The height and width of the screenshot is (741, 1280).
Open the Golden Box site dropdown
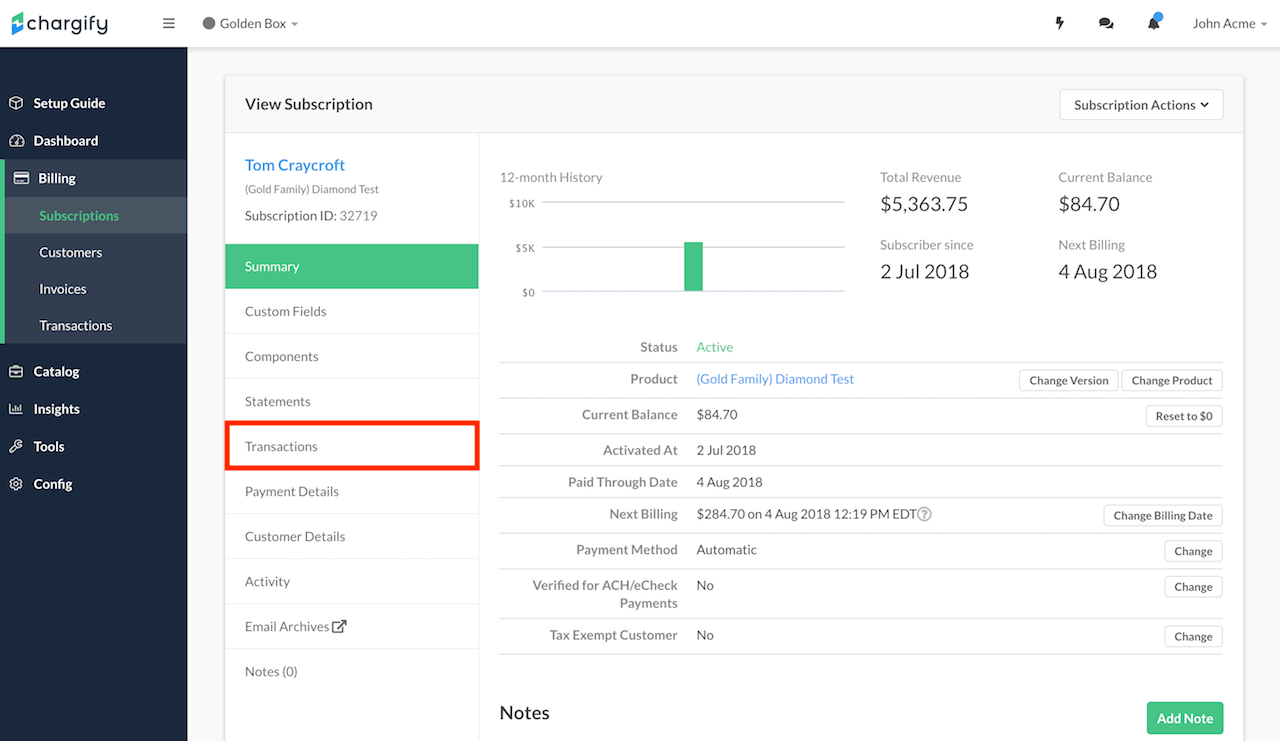point(250,23)
